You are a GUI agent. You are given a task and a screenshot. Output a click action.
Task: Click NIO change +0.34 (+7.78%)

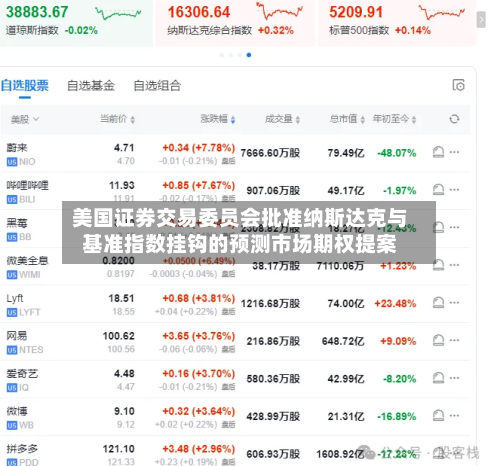click(199, 148)
